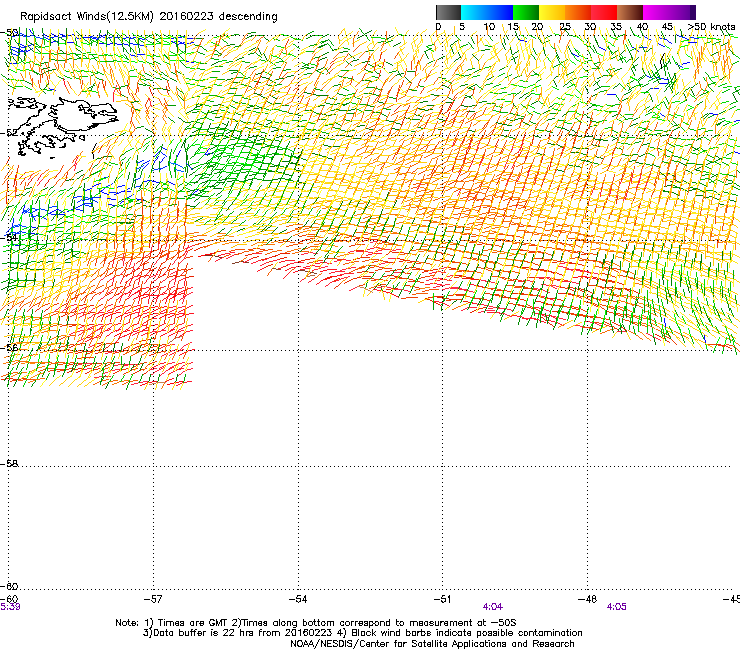Pick the brown 35-40 knots legend segment

pos(630,12)
